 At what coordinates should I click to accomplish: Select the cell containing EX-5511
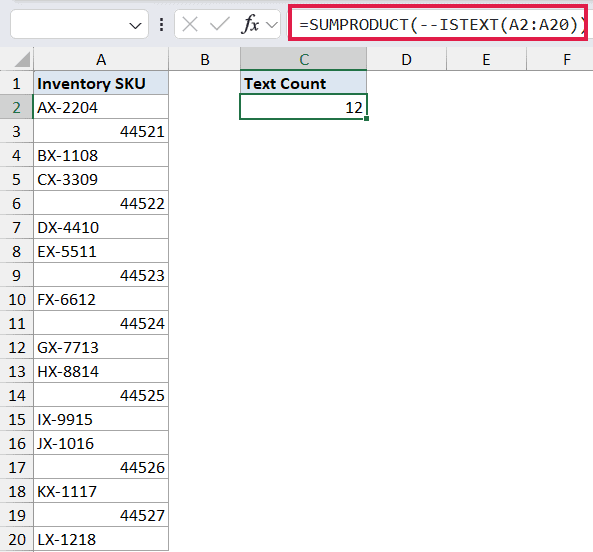(101, 251)
